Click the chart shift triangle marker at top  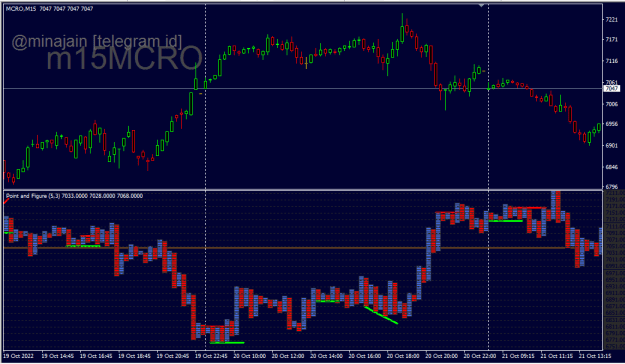tap(481, 6)
